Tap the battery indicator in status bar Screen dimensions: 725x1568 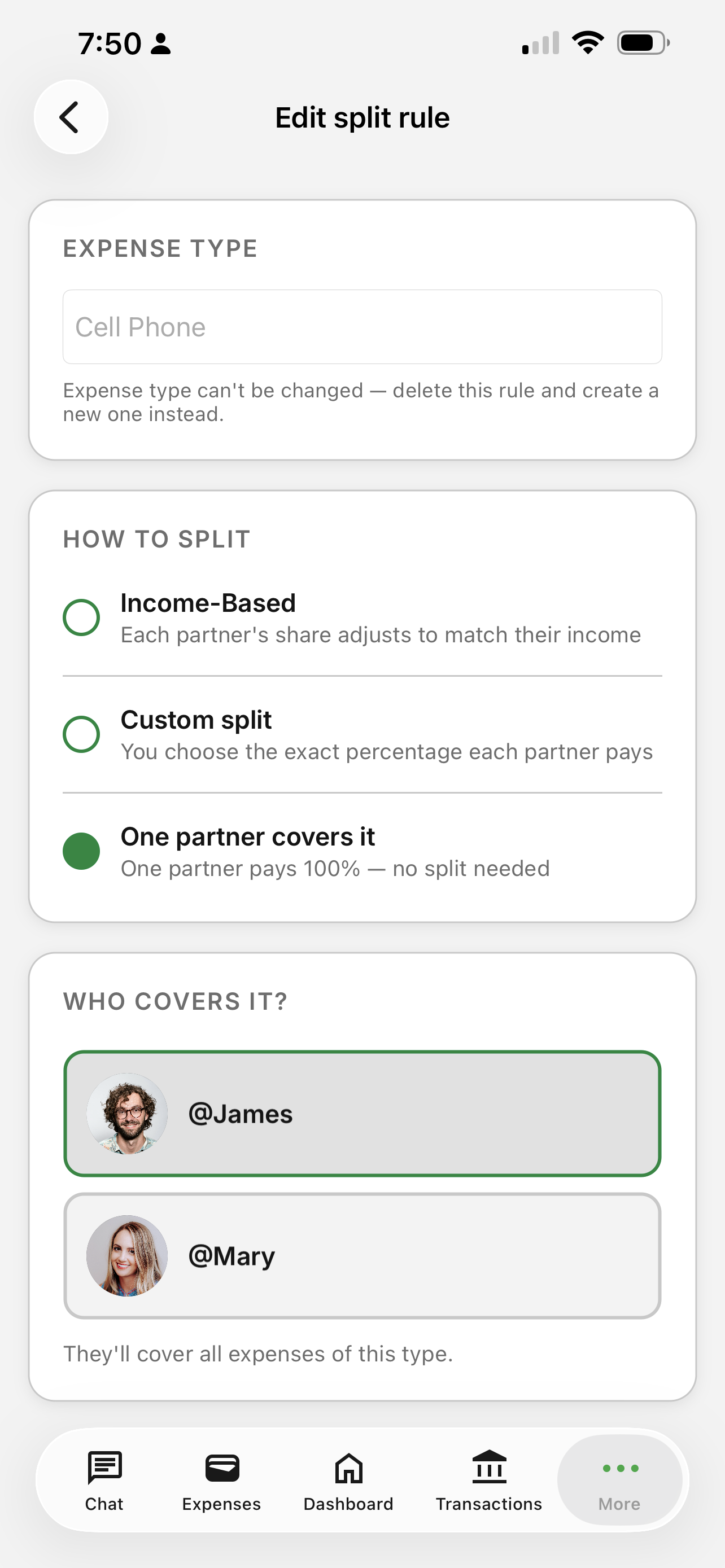point(641,42)
